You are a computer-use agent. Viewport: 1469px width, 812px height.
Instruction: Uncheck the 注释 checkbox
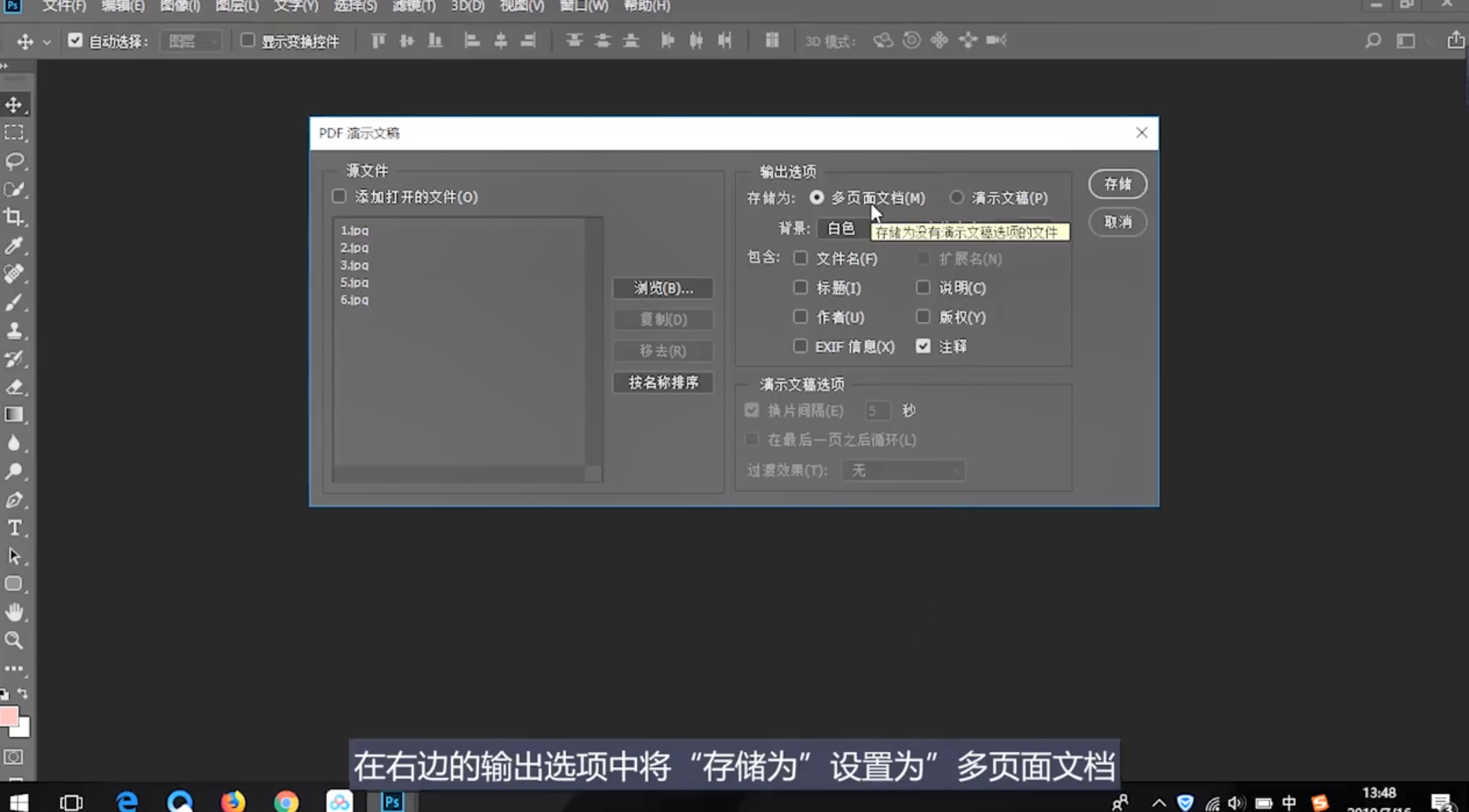click(923, 346)
